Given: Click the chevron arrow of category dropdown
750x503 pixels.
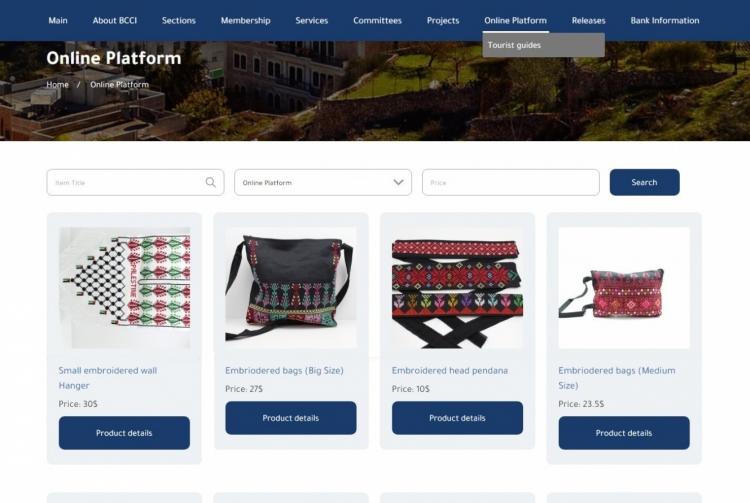Looking at the screenshot, I should pyautogui.click(x=398, y=182).
